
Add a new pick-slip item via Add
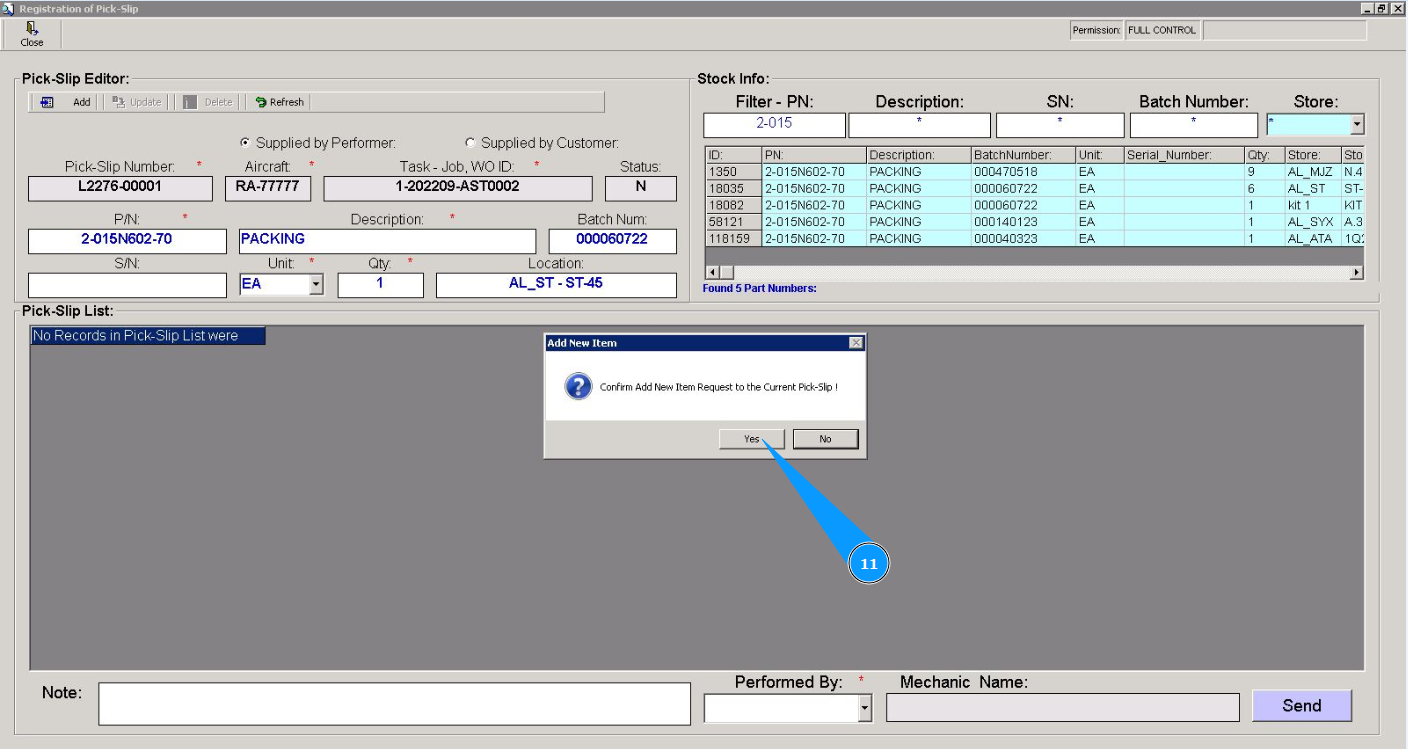(x=66, y=102)
